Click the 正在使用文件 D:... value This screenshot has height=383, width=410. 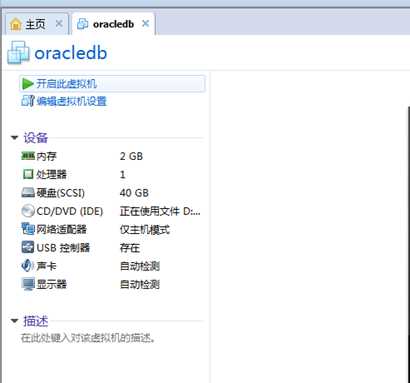coord(160,211)
